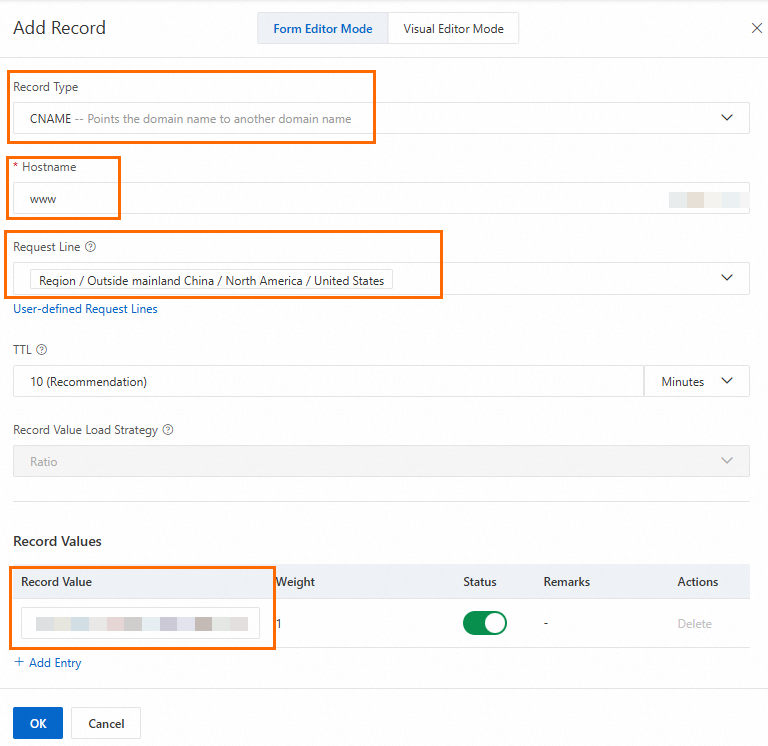Click the TTL help icon
Viewport: 768px width, 746px height.
42,350
